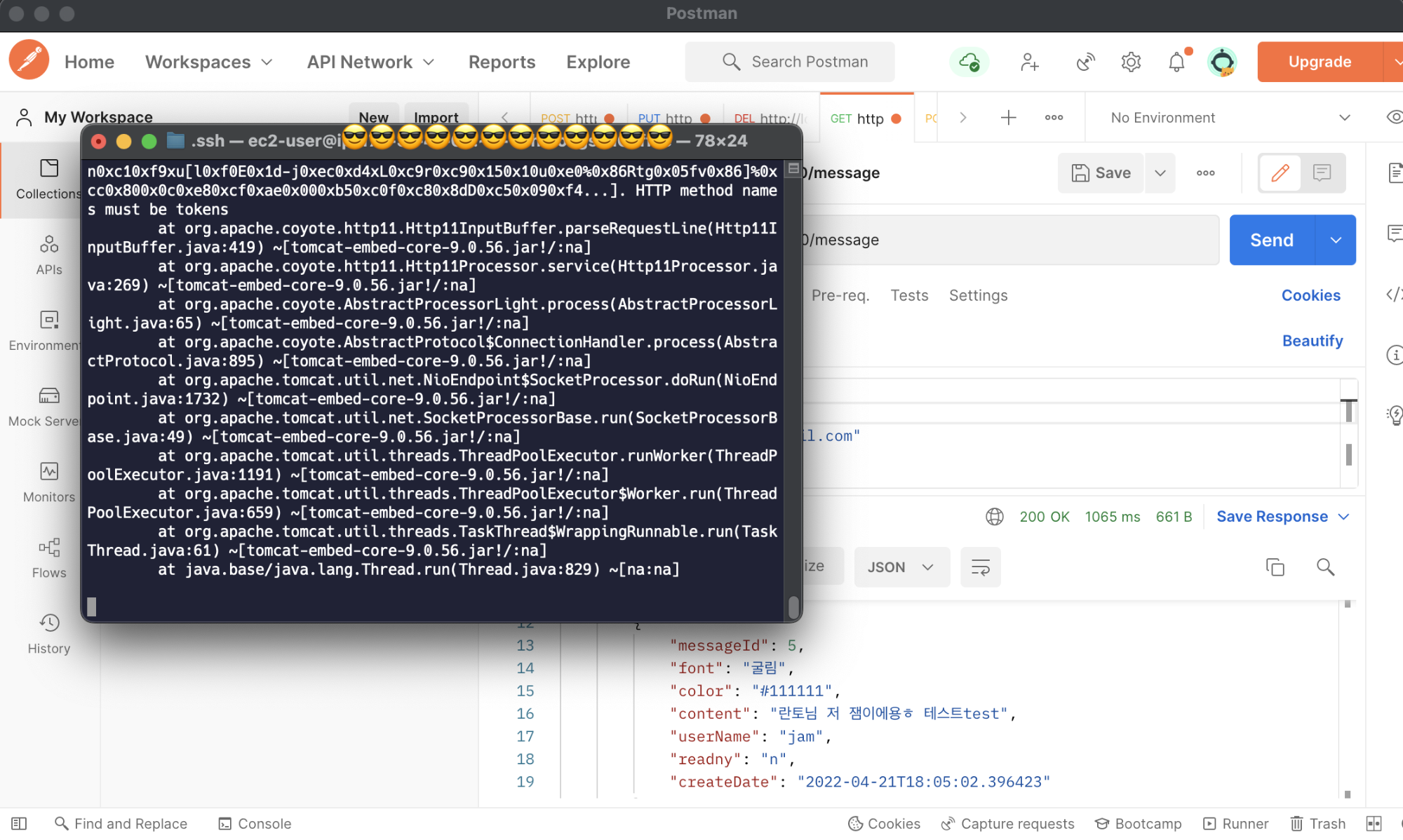Image resolution: width=1403 pixels, height=840 pixels.
Task: Toggle line wrap in the response viewer
Action: pyautogui.click(x=980, y=567)
